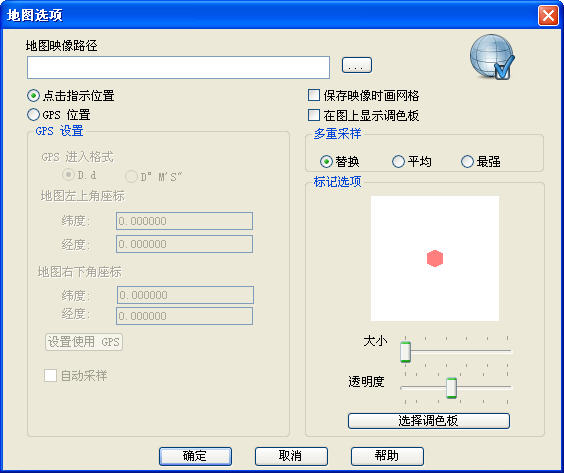
Task: Open help via the 帮助 button
Action: pyautogui.click(x=387, y=456)
